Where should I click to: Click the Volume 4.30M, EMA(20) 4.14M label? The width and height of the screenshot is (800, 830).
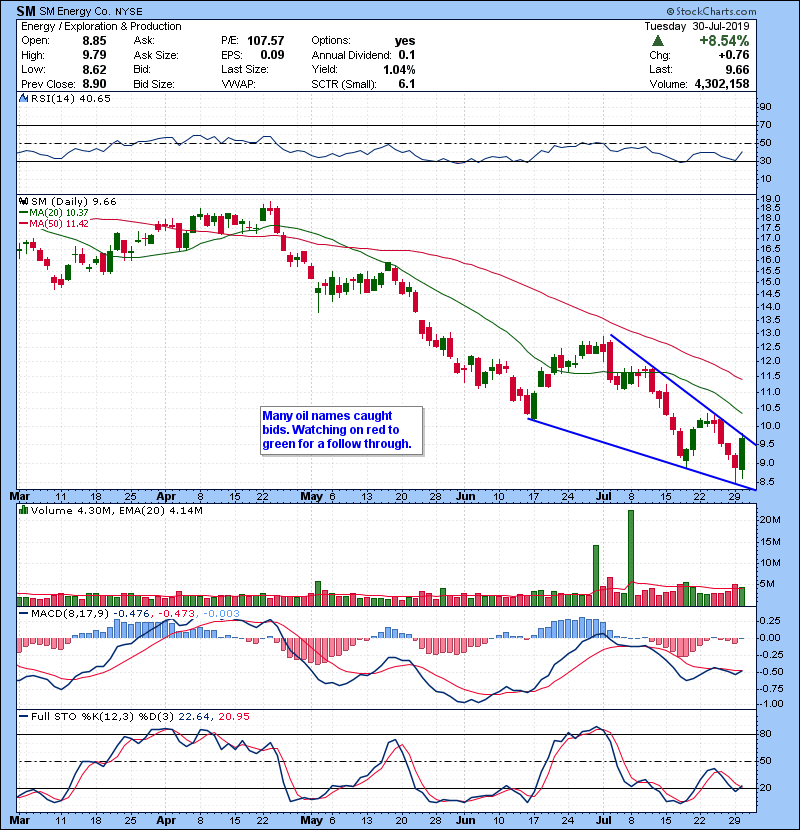[x=116, y=511]
